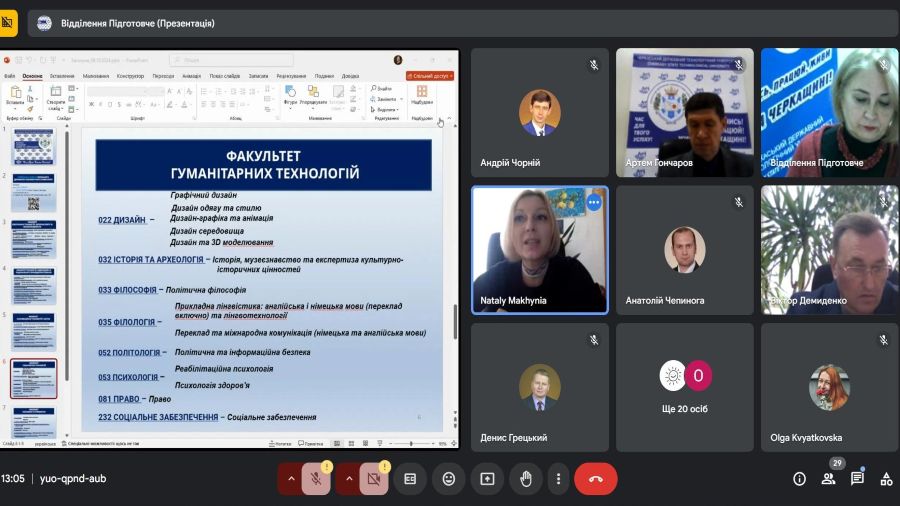Click meeting code yuo-qpnd-aub
This screenshot has height=506, width=900.
click(73, 478)
